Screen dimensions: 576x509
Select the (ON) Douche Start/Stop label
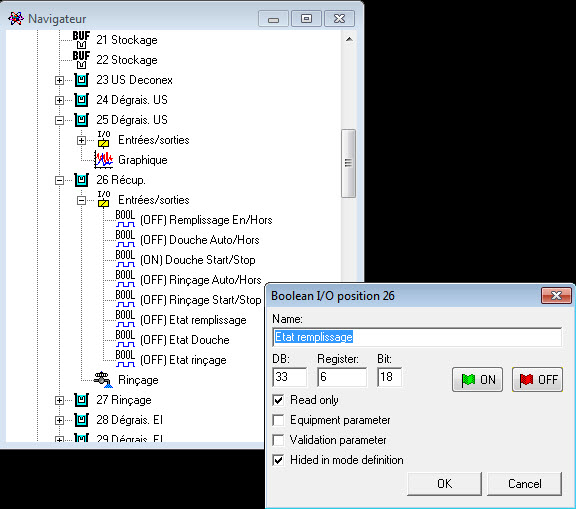click(198, 260)
